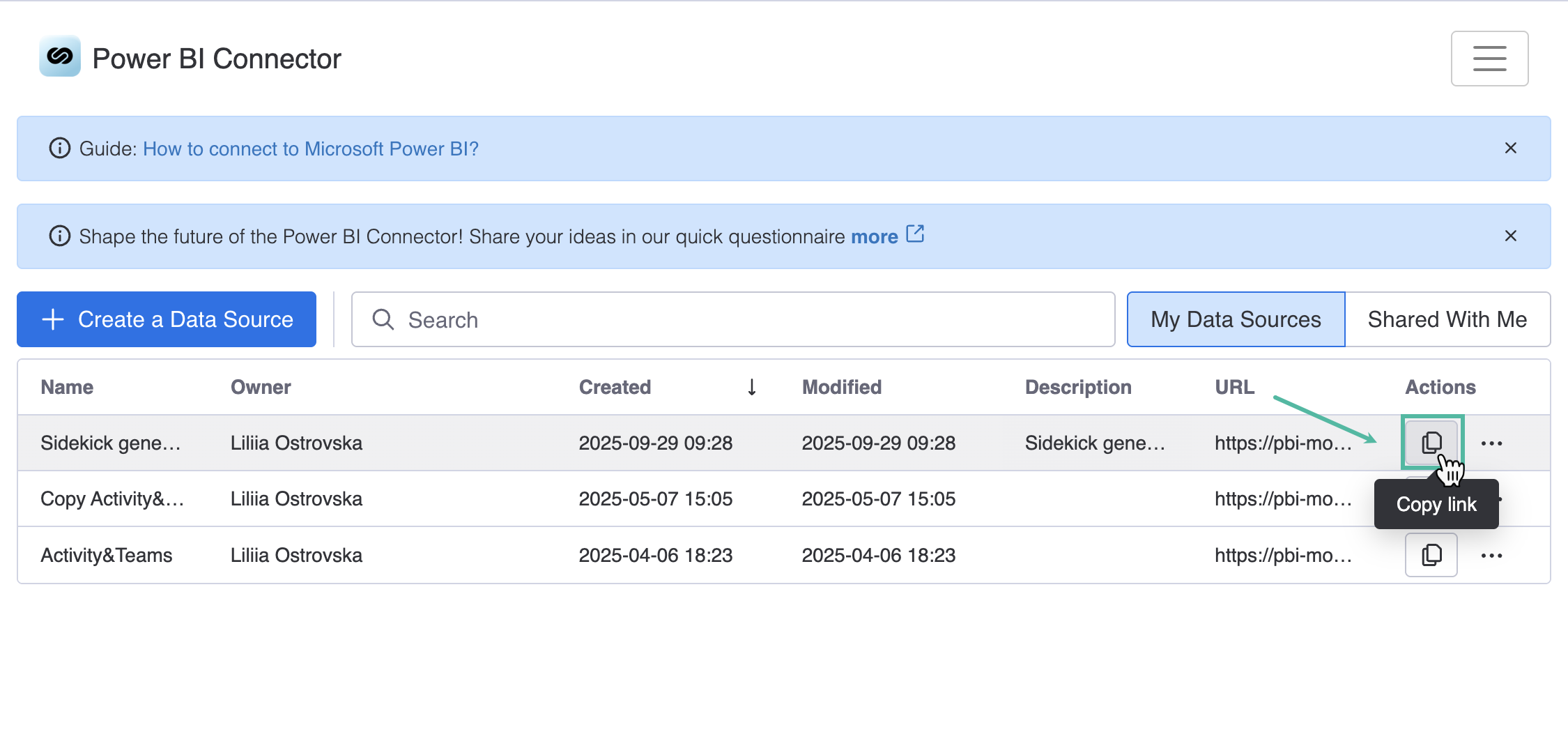Open the hamburger menu

(x=1489, y=59)
